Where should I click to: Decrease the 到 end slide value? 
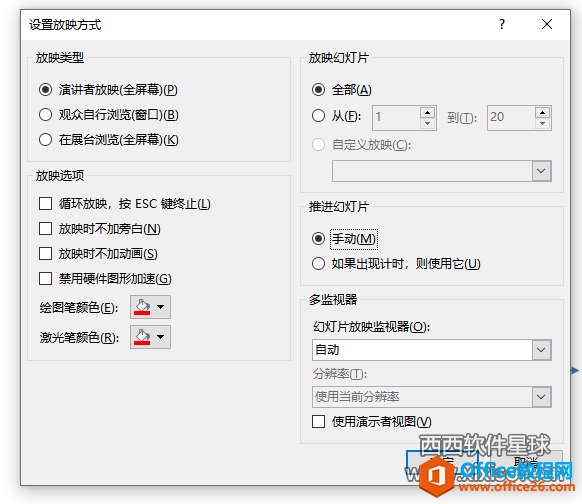pos(543,123)
